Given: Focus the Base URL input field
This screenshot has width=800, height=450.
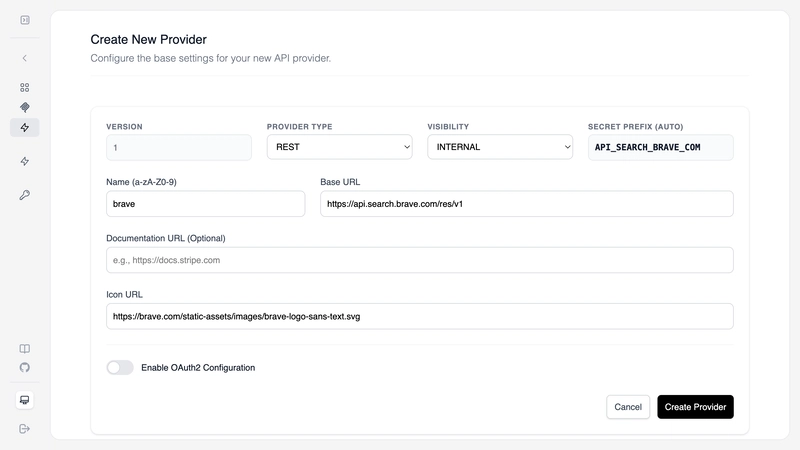Looking at the screenshot, I should pos(526,204).
